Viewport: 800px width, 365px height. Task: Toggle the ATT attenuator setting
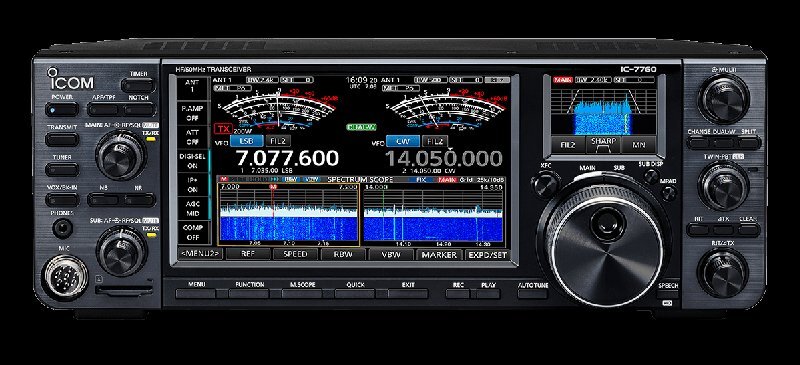click(x=193, y=137)
